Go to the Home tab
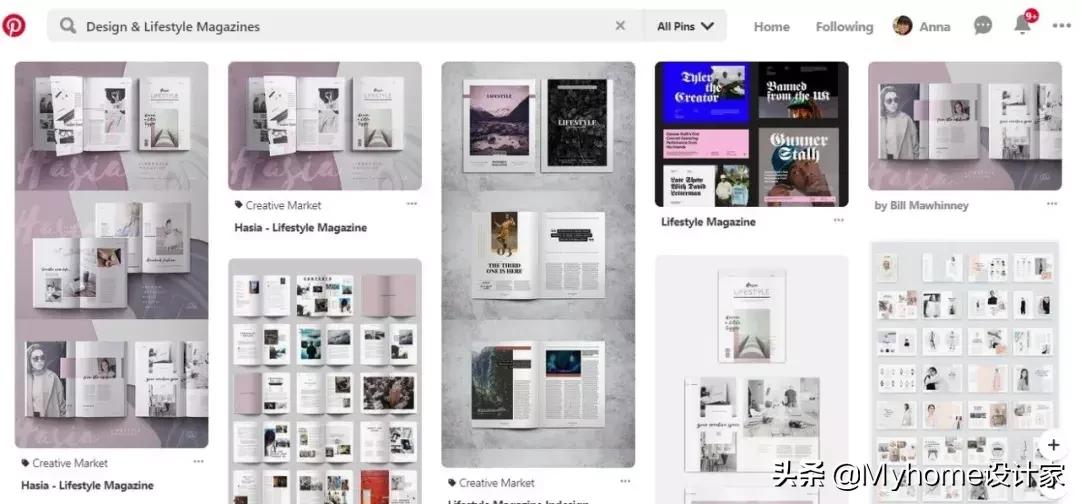The image size is (1080, 504). 771,27
